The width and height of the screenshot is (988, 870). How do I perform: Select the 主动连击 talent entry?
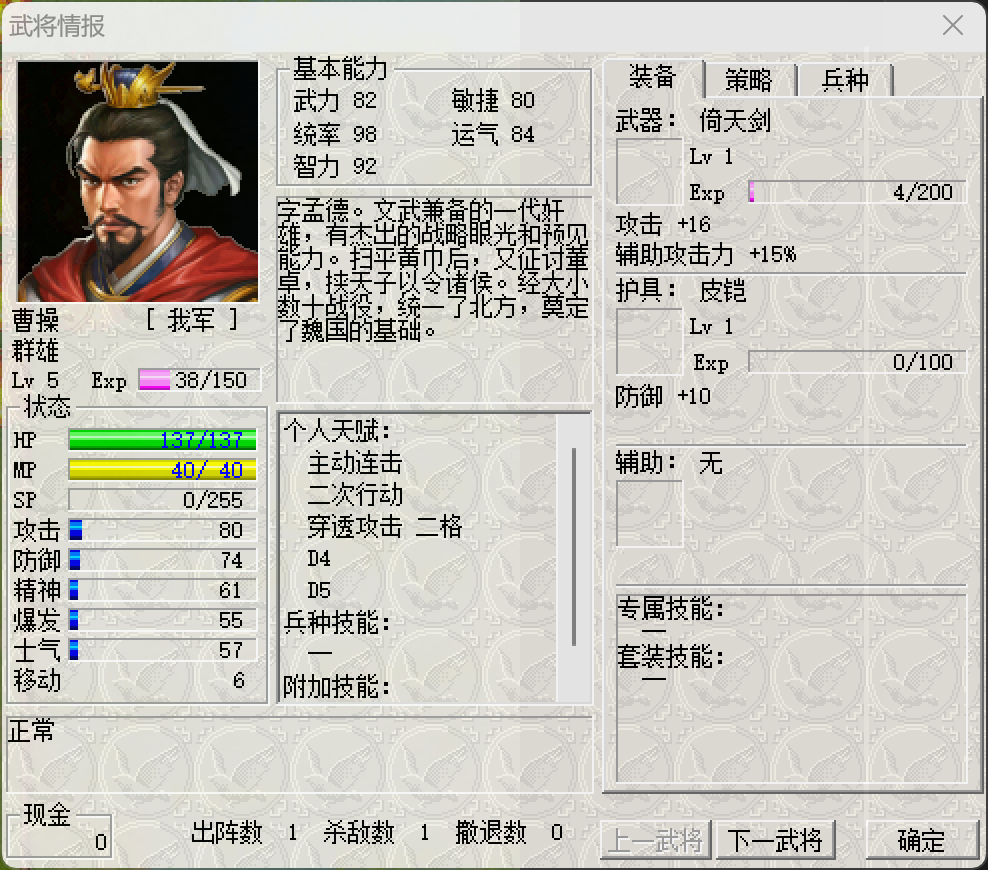pos(355,464)
